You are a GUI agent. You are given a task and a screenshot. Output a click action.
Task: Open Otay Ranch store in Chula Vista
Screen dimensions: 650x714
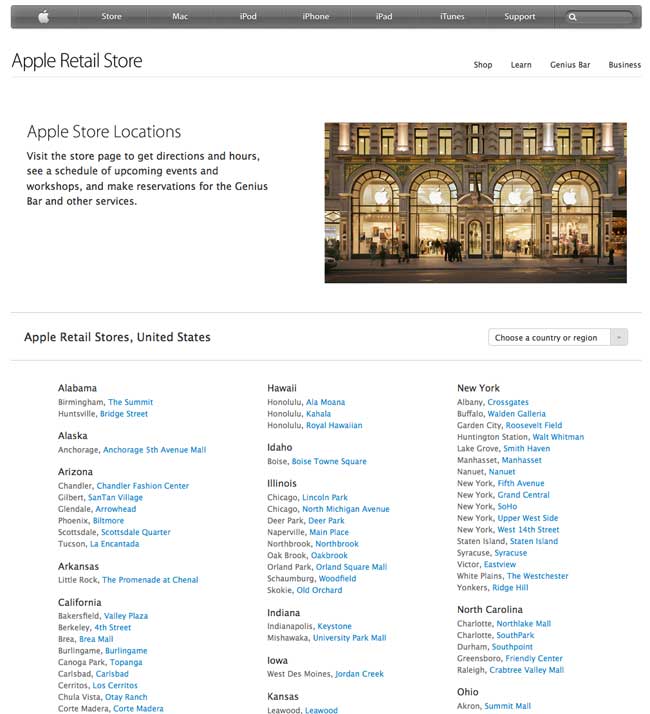(126, 697)
